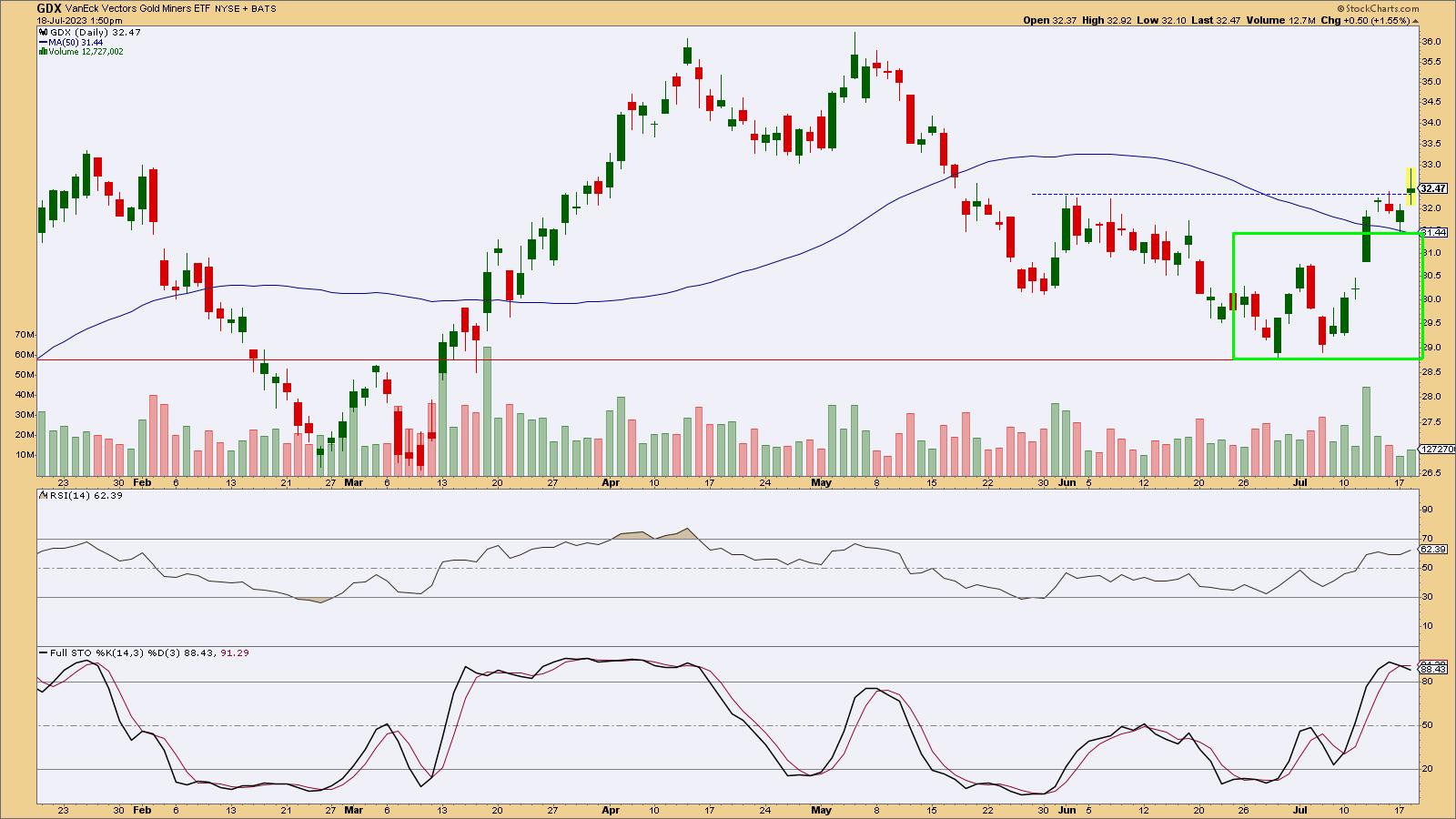Select the "VanEck Vectors Gold Miners ETF" name
This screenshot has height=819, width=1456.
[x=137, y=9]
